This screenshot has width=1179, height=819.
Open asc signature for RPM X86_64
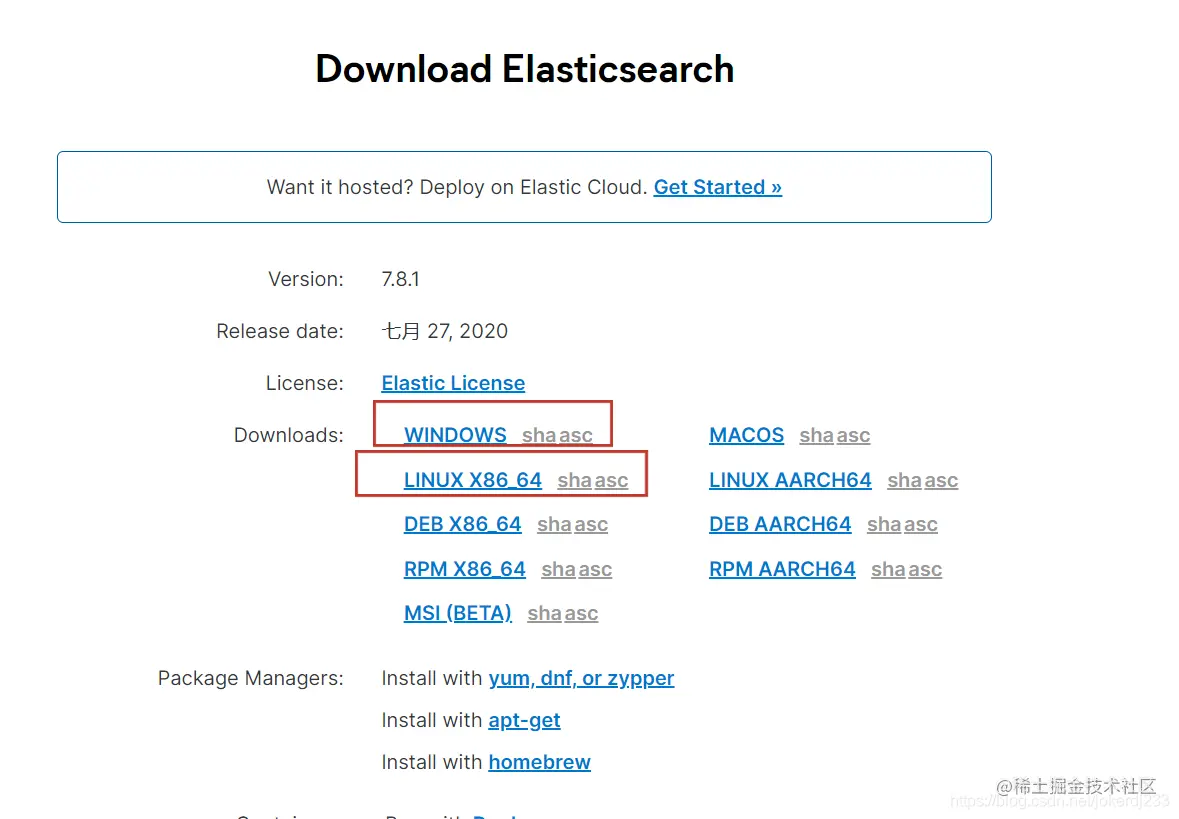[x=595, y=569]
